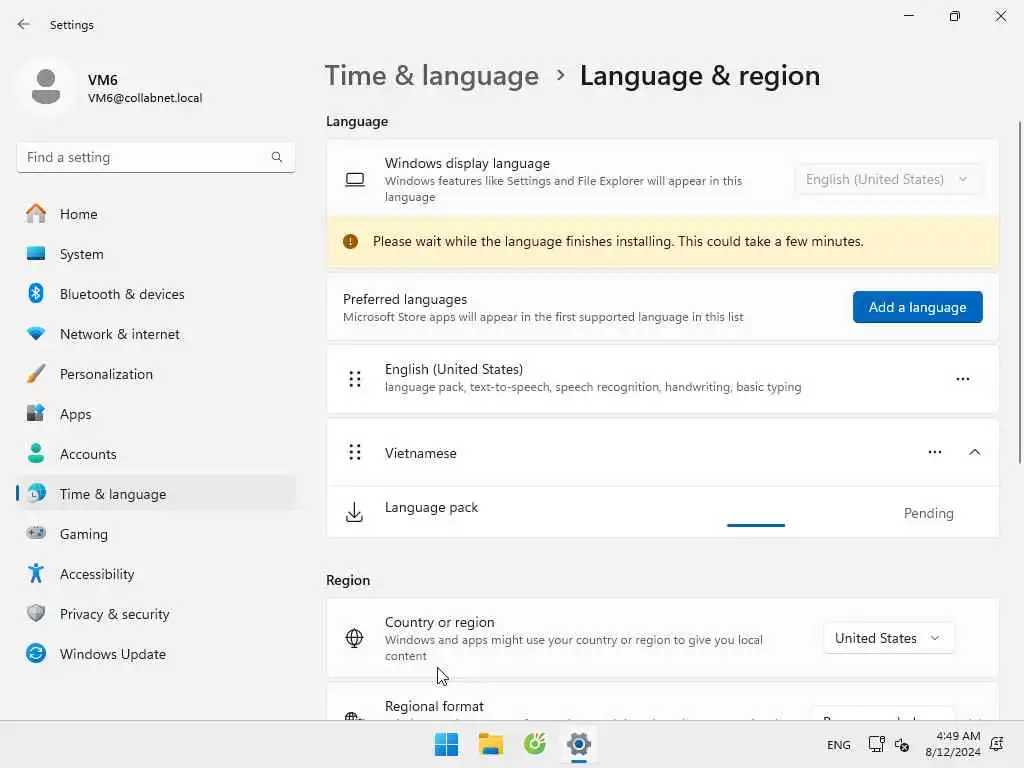Image resolution: width=1024 pixels, height=768 pixels.
Task: Click the Personalization paintbrush icon
Action: 36,374
